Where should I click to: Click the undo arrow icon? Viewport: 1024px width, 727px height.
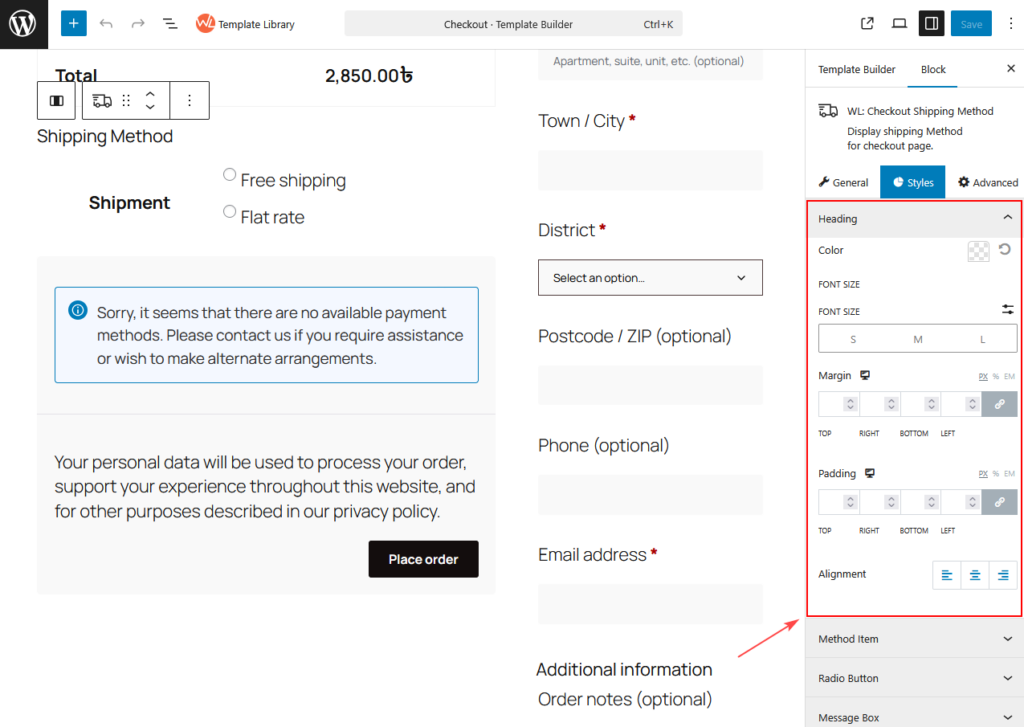(x=106, y=23)
